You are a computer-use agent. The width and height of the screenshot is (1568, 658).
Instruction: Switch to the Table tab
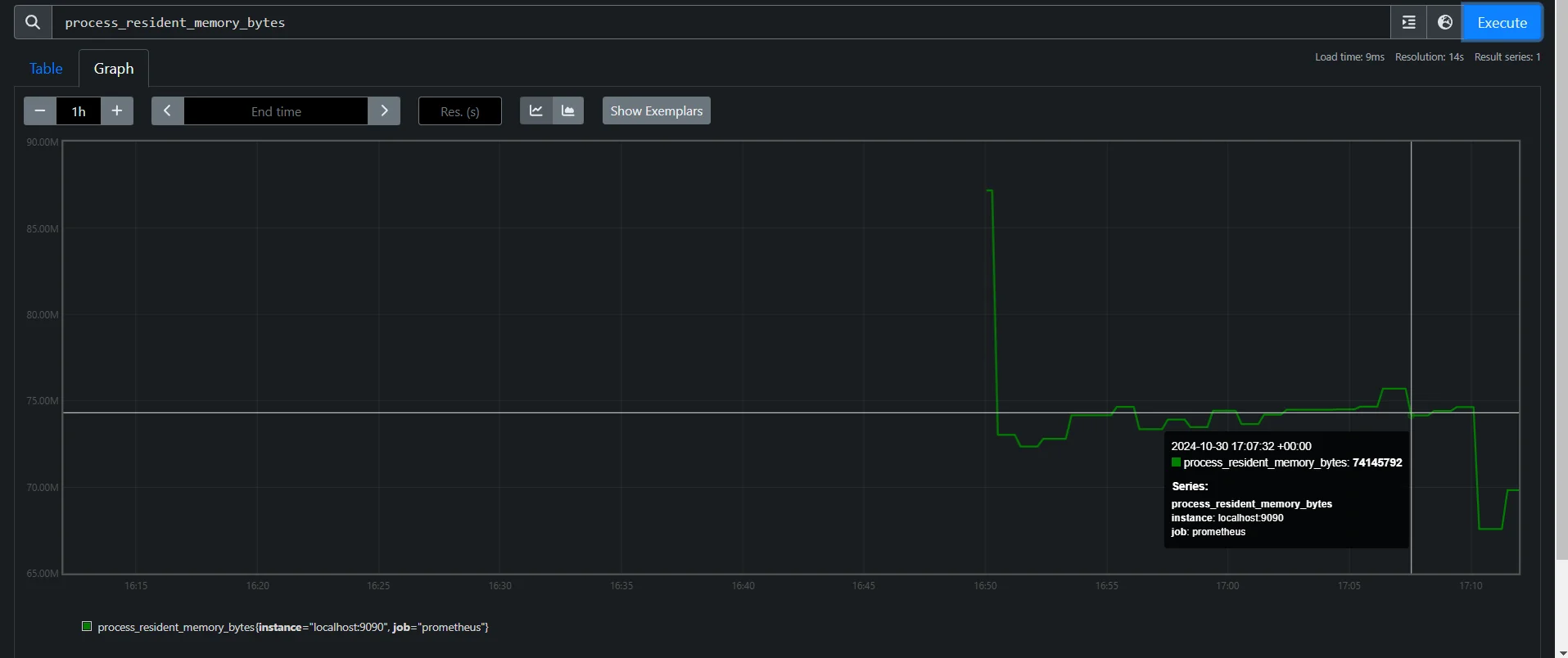[x=46, y=69]
